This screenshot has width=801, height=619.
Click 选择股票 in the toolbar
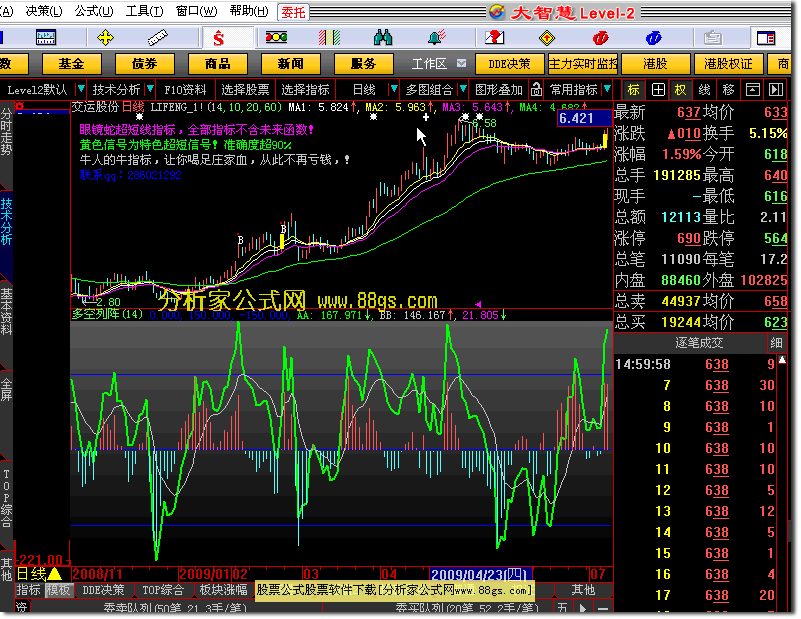245,90
